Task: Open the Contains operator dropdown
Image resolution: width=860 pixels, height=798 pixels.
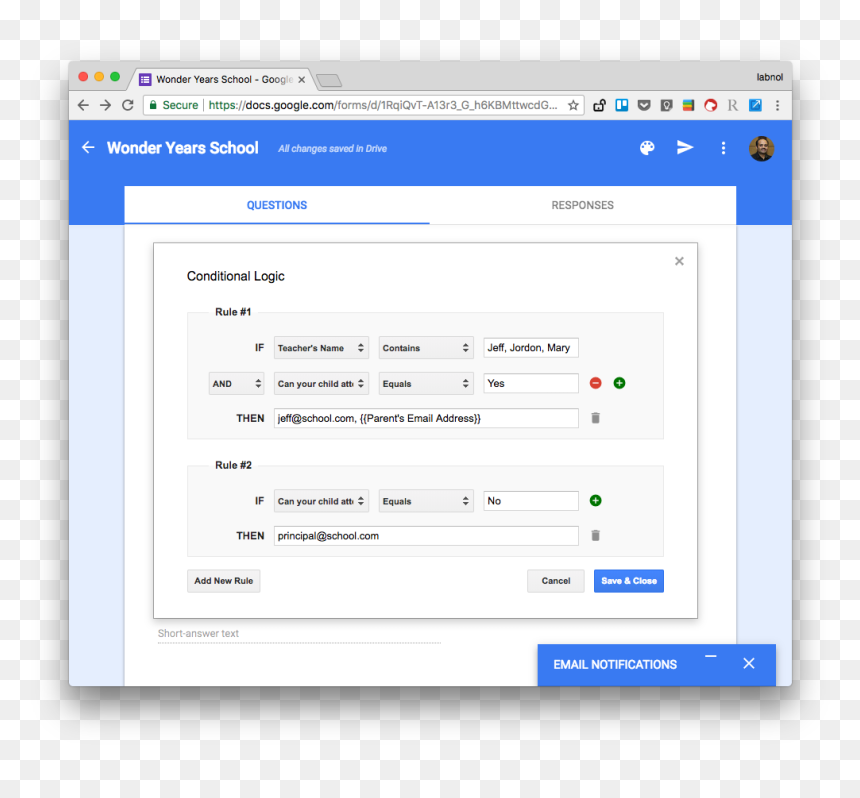Action: [426, 348]
